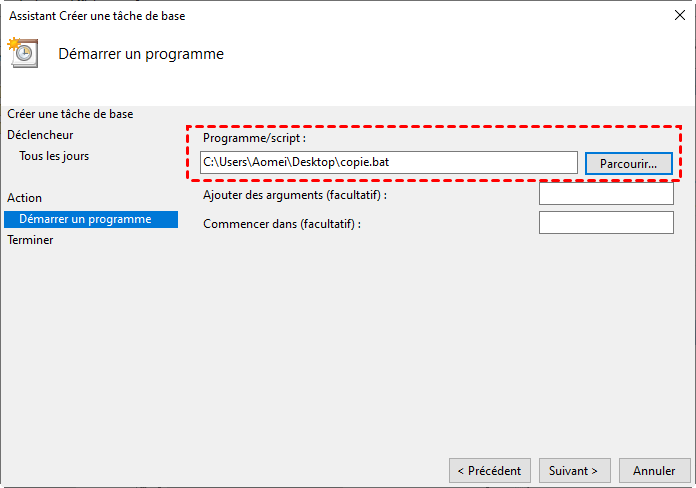Focus the 'Ajouter des arguments' text box
This screenshot has width=696, height=488.
coord(606,194)
